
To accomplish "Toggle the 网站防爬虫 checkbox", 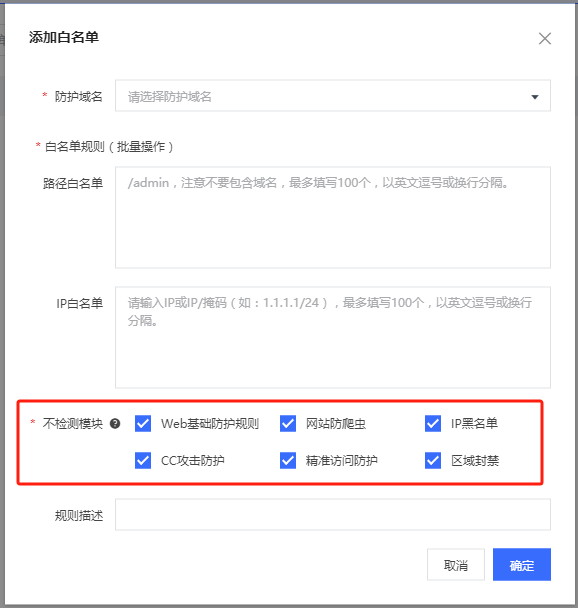I will click(288, 423).
